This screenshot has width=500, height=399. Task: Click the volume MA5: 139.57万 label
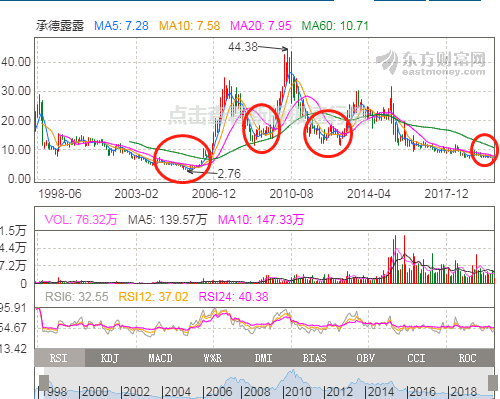coord(168,220)
